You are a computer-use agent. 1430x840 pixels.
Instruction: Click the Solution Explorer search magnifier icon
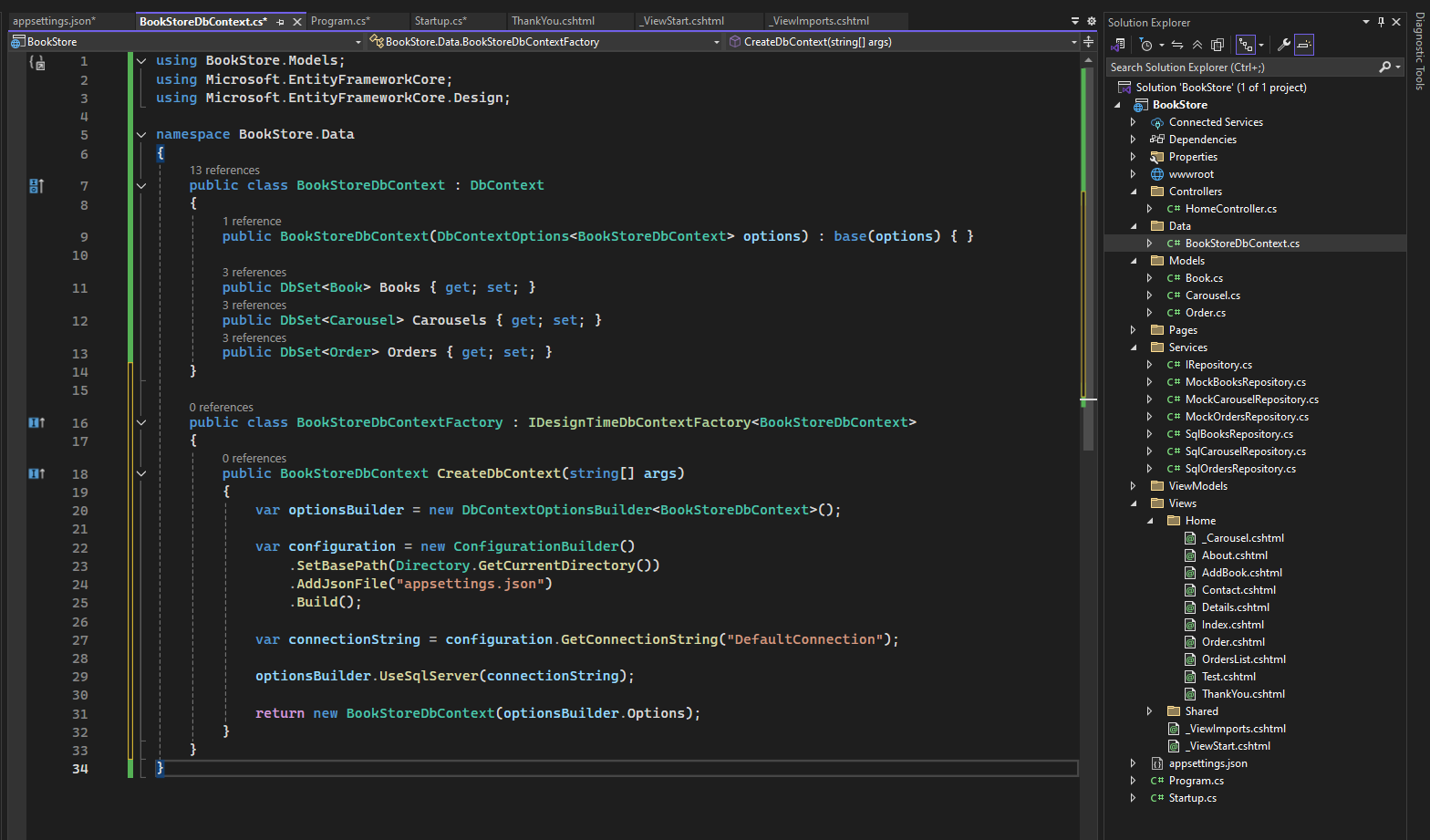1384,67
